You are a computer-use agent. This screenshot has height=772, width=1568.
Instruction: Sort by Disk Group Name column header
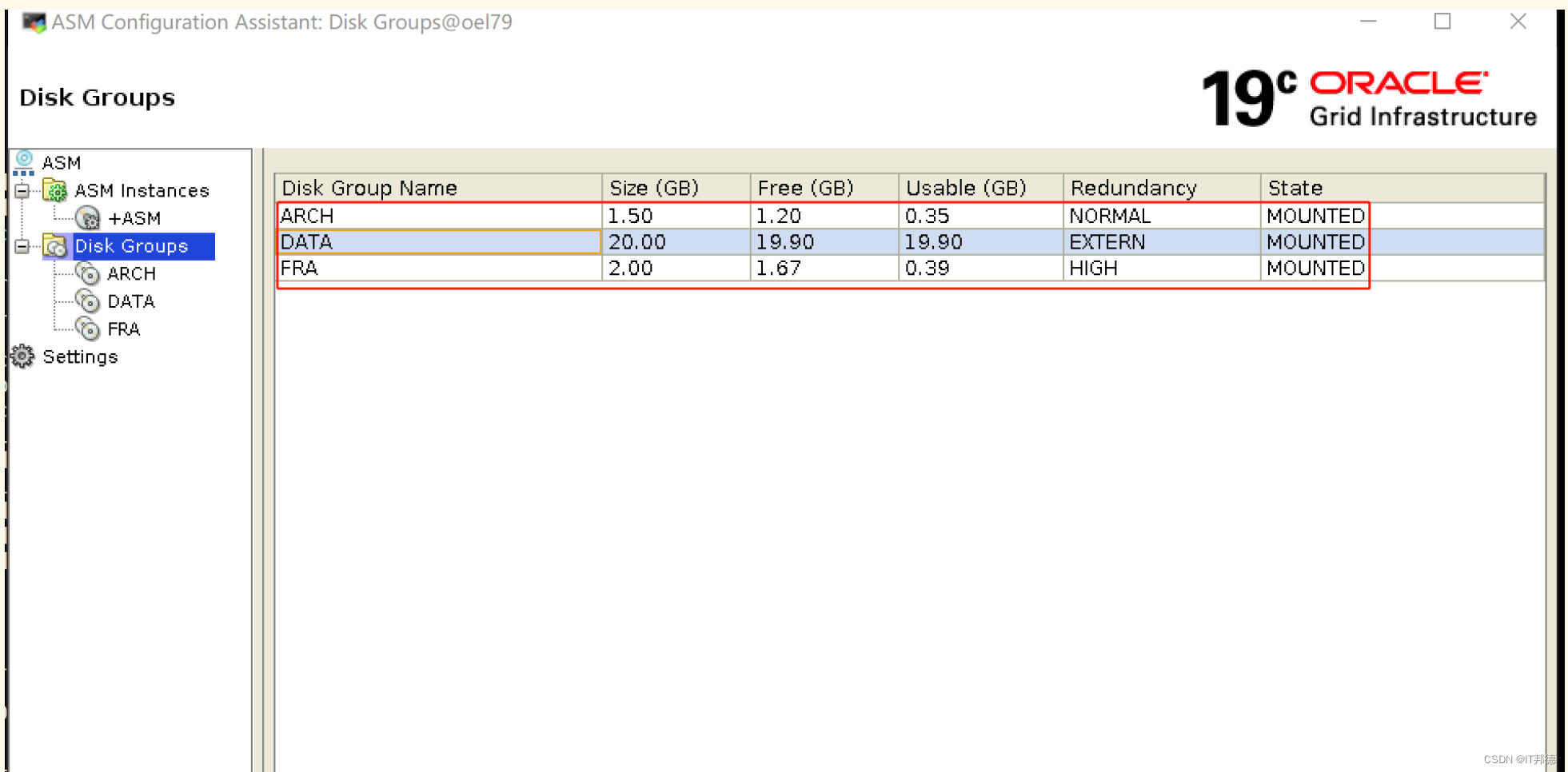point(438,188)
